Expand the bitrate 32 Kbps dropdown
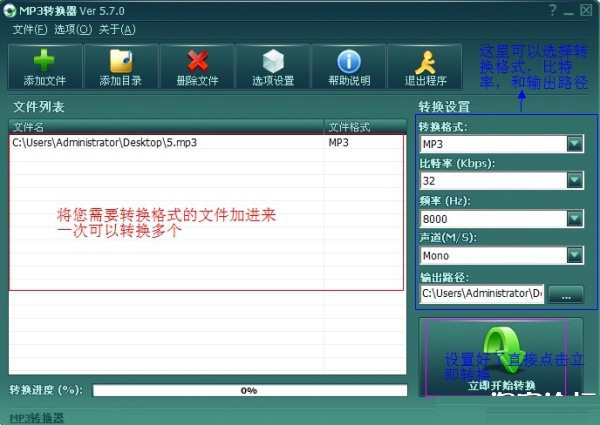Image resolution: width=600 pixels, height=425 pixels. pos(575,180)
